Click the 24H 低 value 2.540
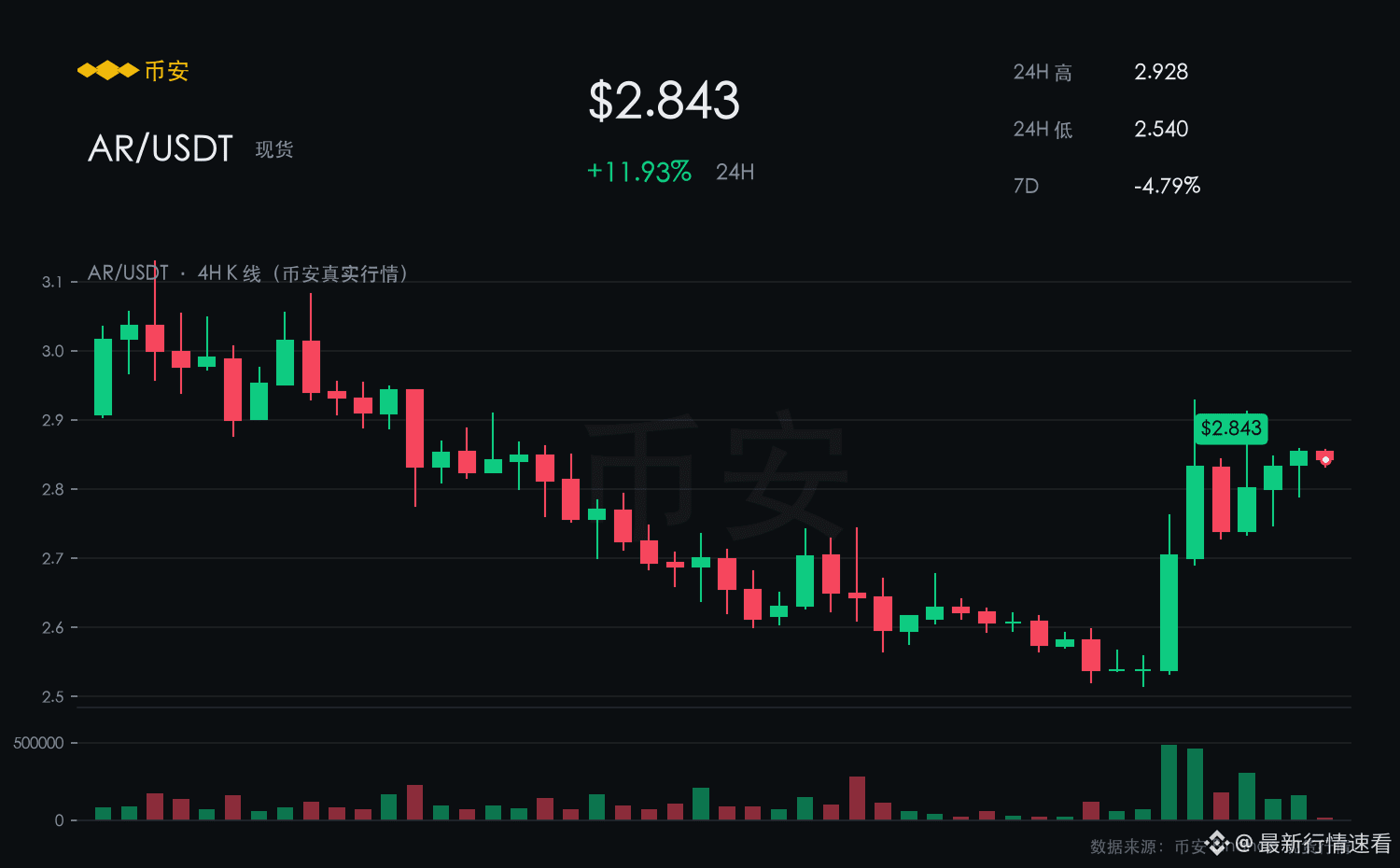This screenshot has height=868, width=1400. click(x=1161, y=129)
